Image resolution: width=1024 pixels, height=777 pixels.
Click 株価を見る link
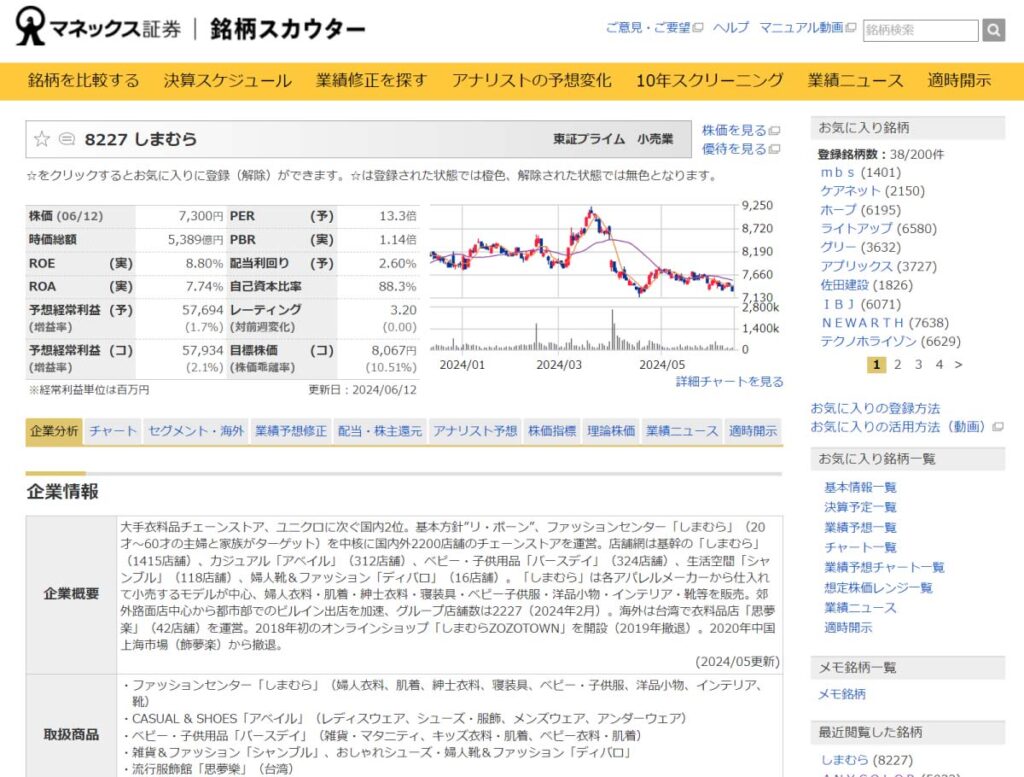734,131
